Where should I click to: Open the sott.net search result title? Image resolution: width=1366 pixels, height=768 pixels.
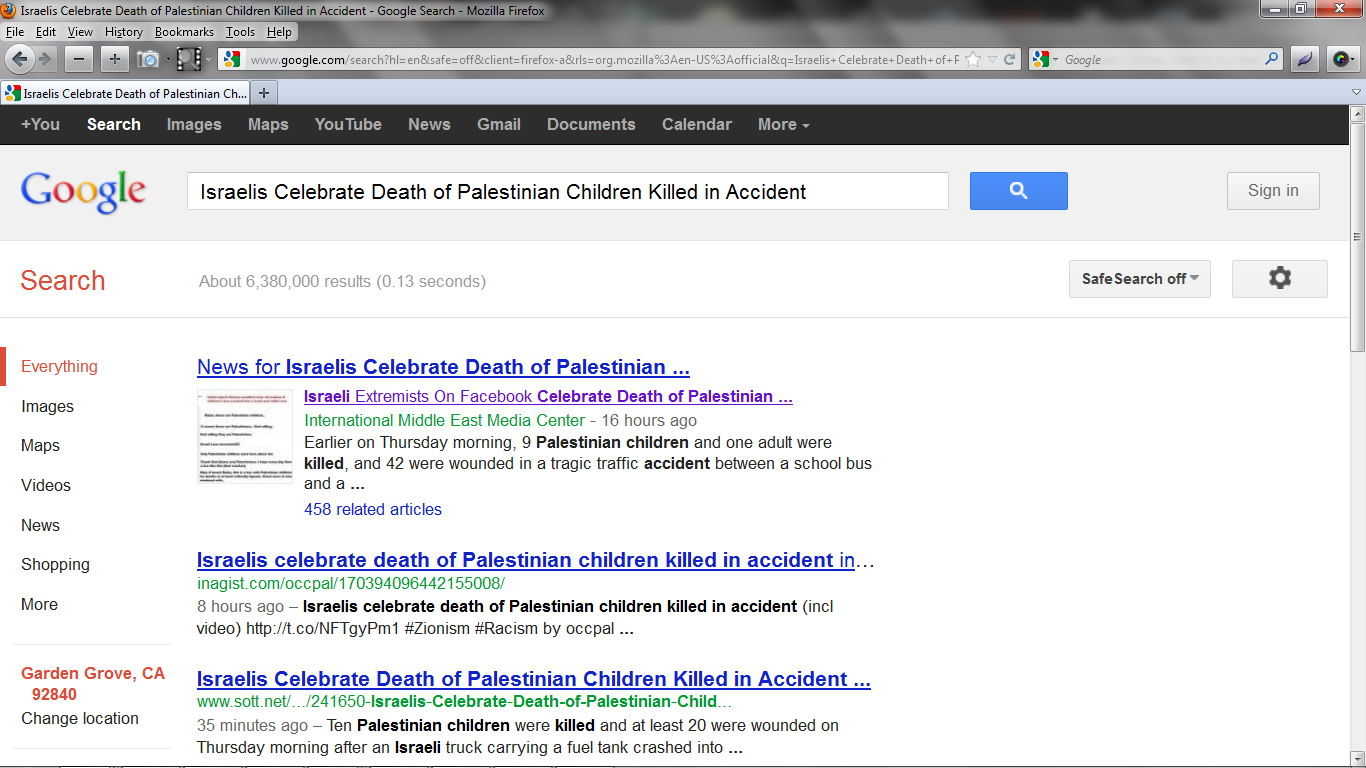534,679
